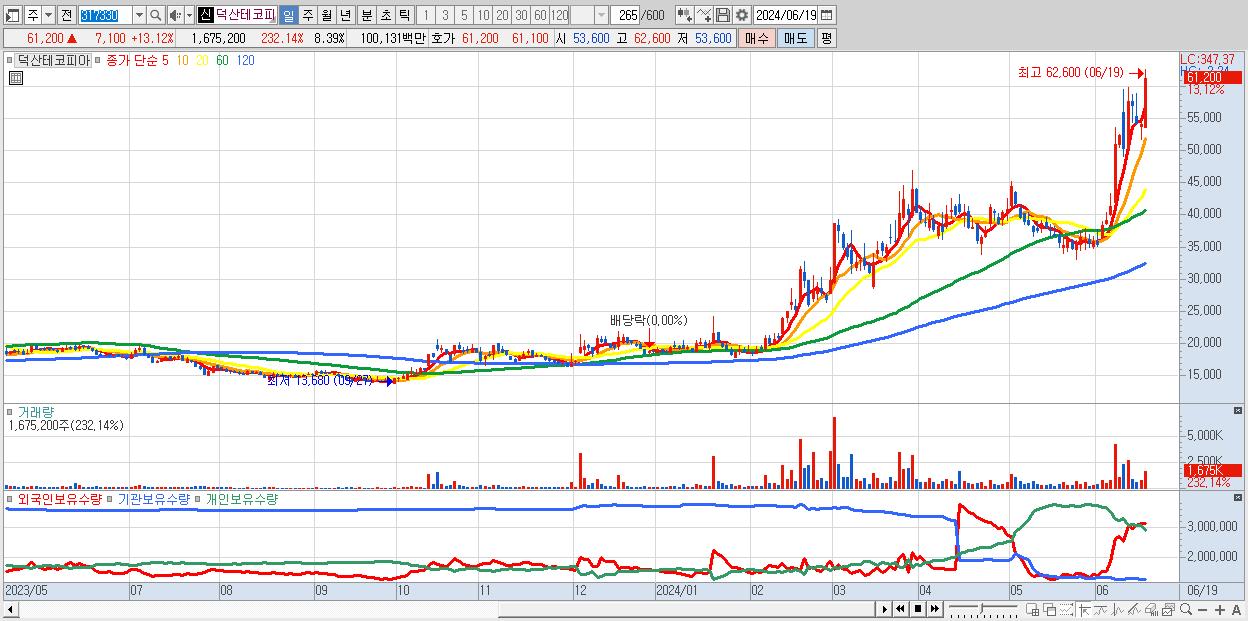
Task: Click the stock search magnifier icon
Action: pos(155,15)
